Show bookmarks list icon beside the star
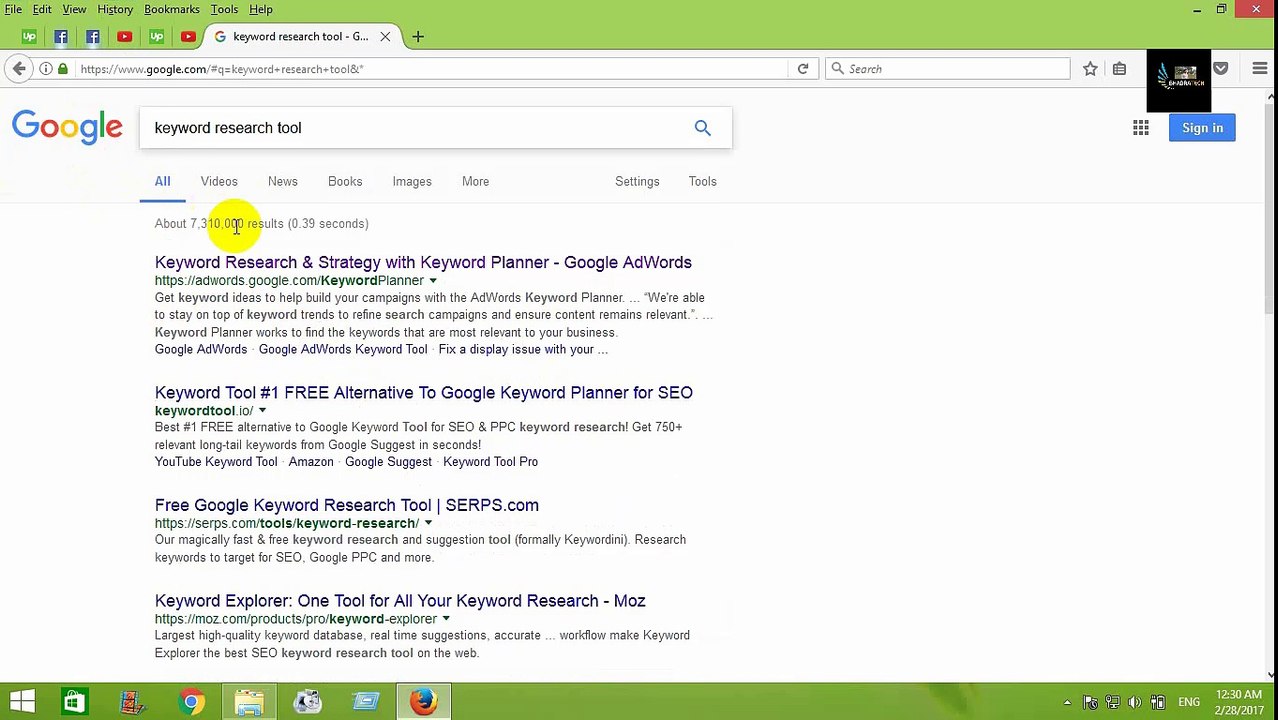 point(1119,69)
